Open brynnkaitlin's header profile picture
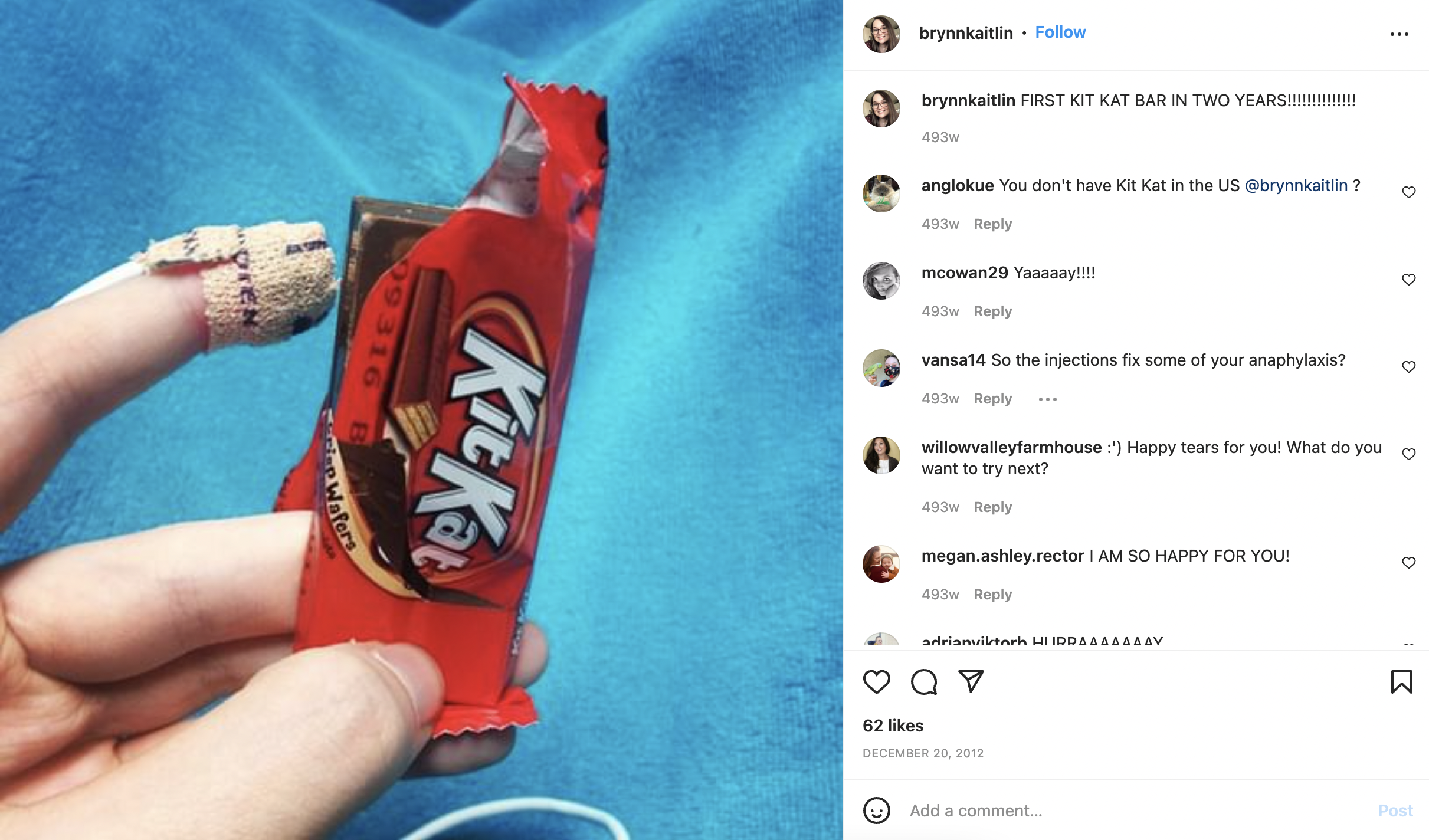The height and width of the screenshot is (840, 1429). coord(881,34)
